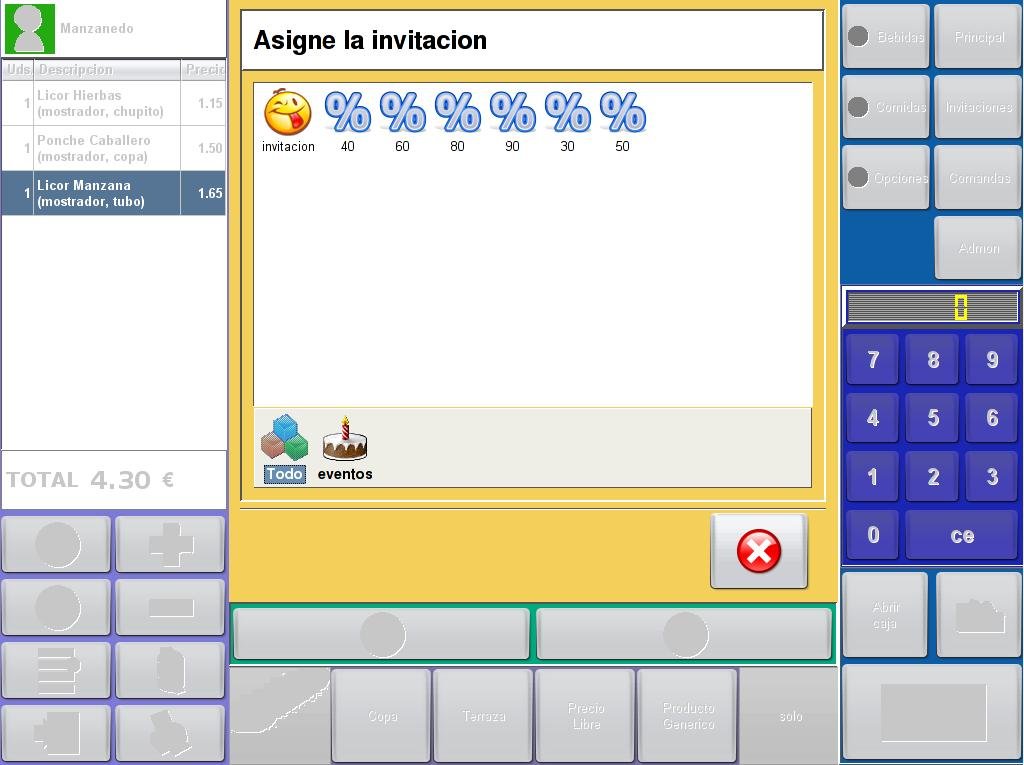
Task: Cancel dialog with the red X button
Action: click(758, 551)
